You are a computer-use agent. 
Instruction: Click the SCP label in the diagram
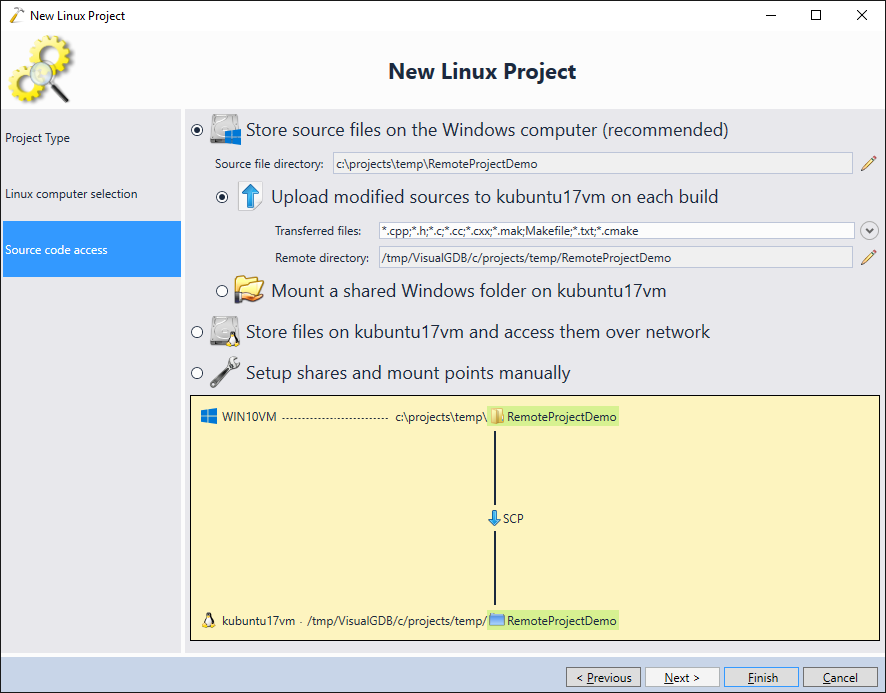click(513, 518)
